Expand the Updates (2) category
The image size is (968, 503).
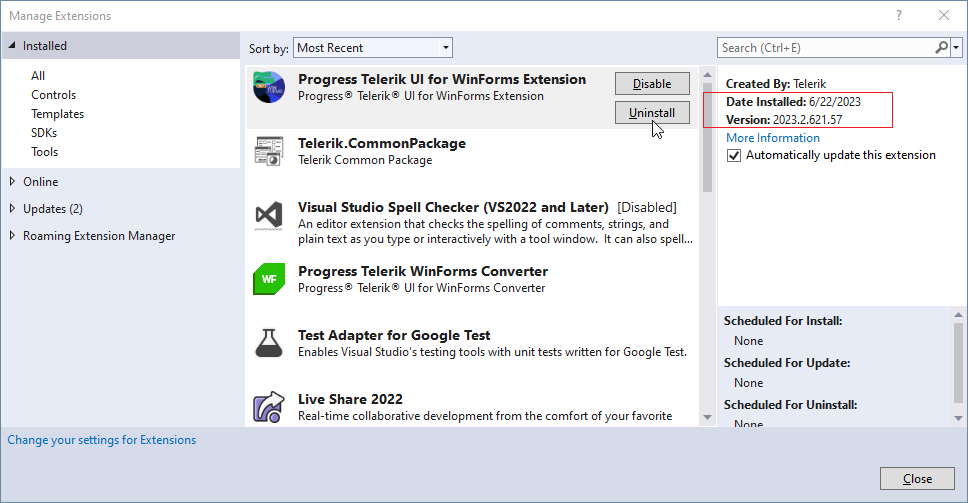(x=12, y=209)
